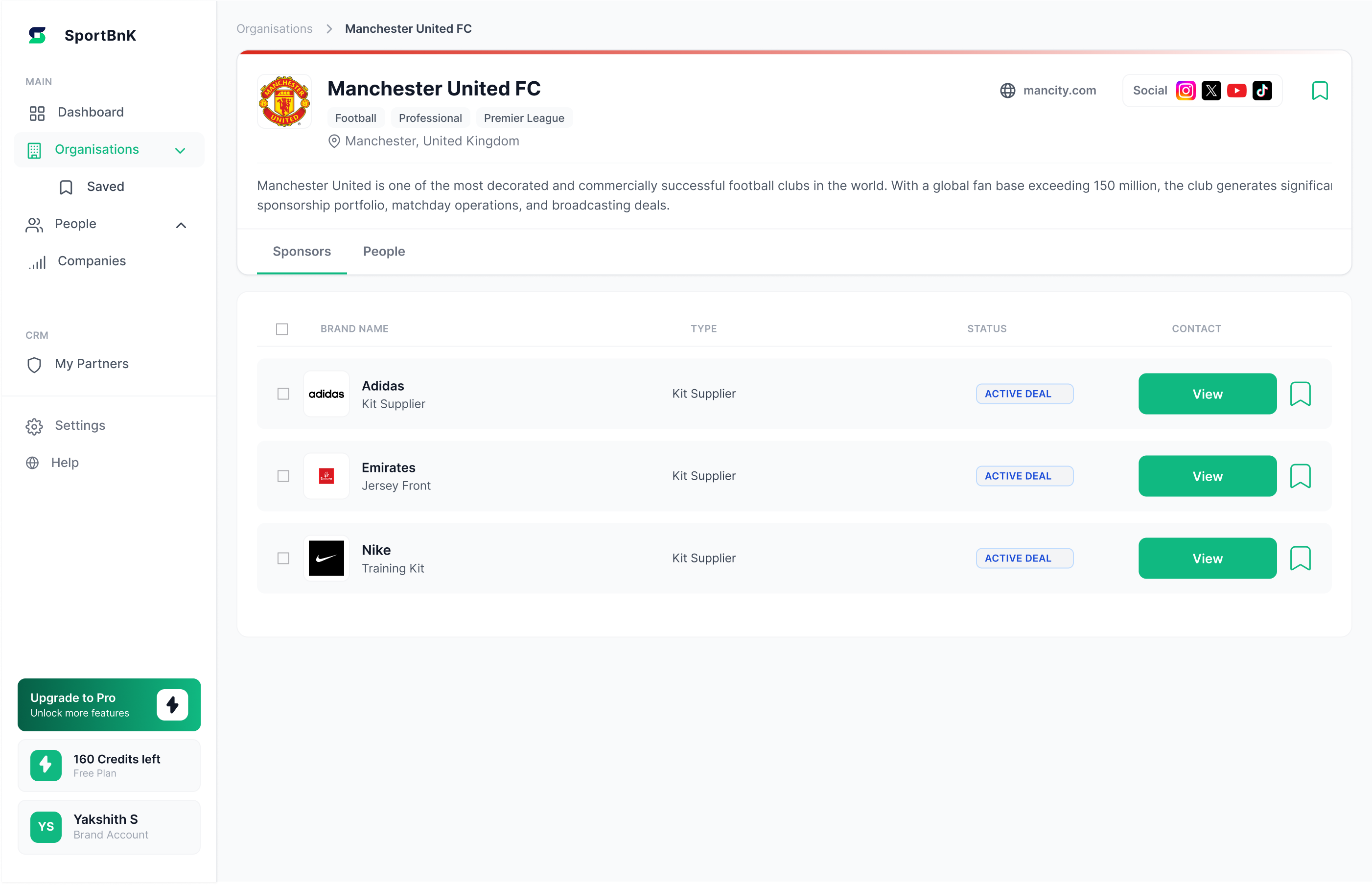View the Nike contact

[1207, 559]
